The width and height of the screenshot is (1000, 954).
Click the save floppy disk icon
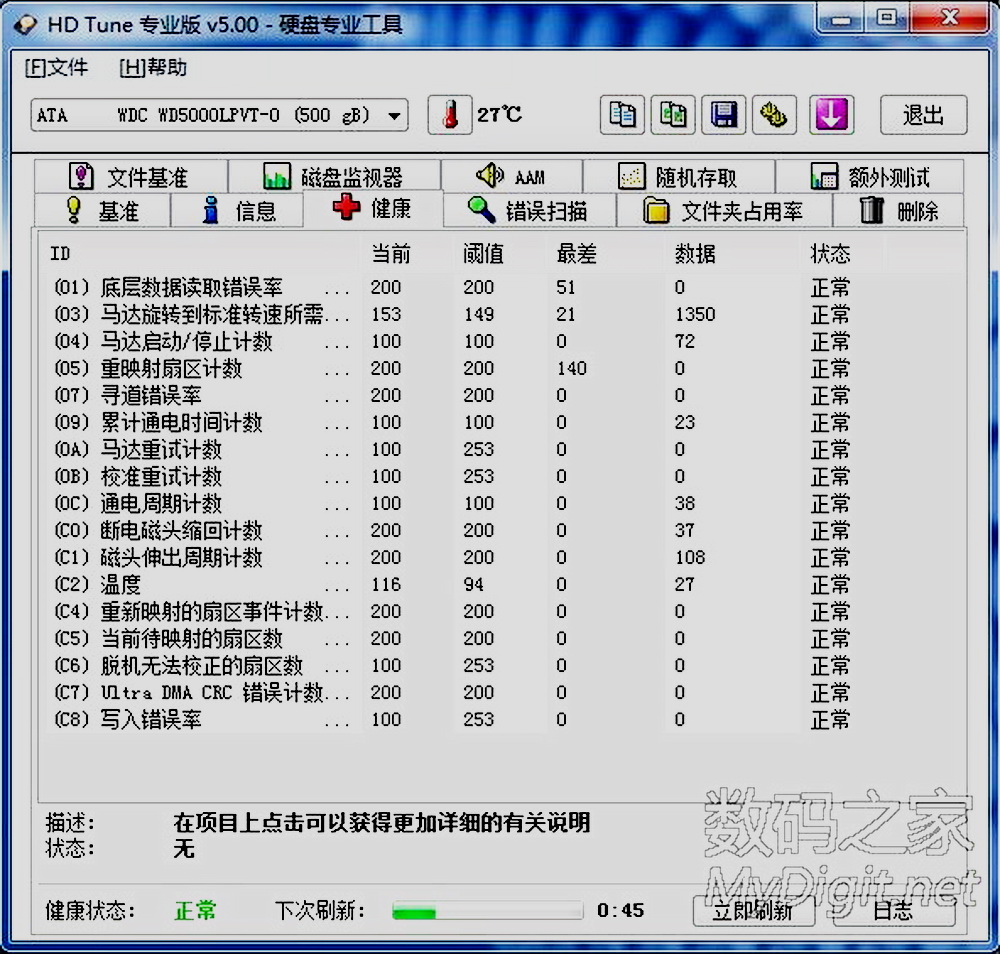pyautogui.click(x=724, y=115)
